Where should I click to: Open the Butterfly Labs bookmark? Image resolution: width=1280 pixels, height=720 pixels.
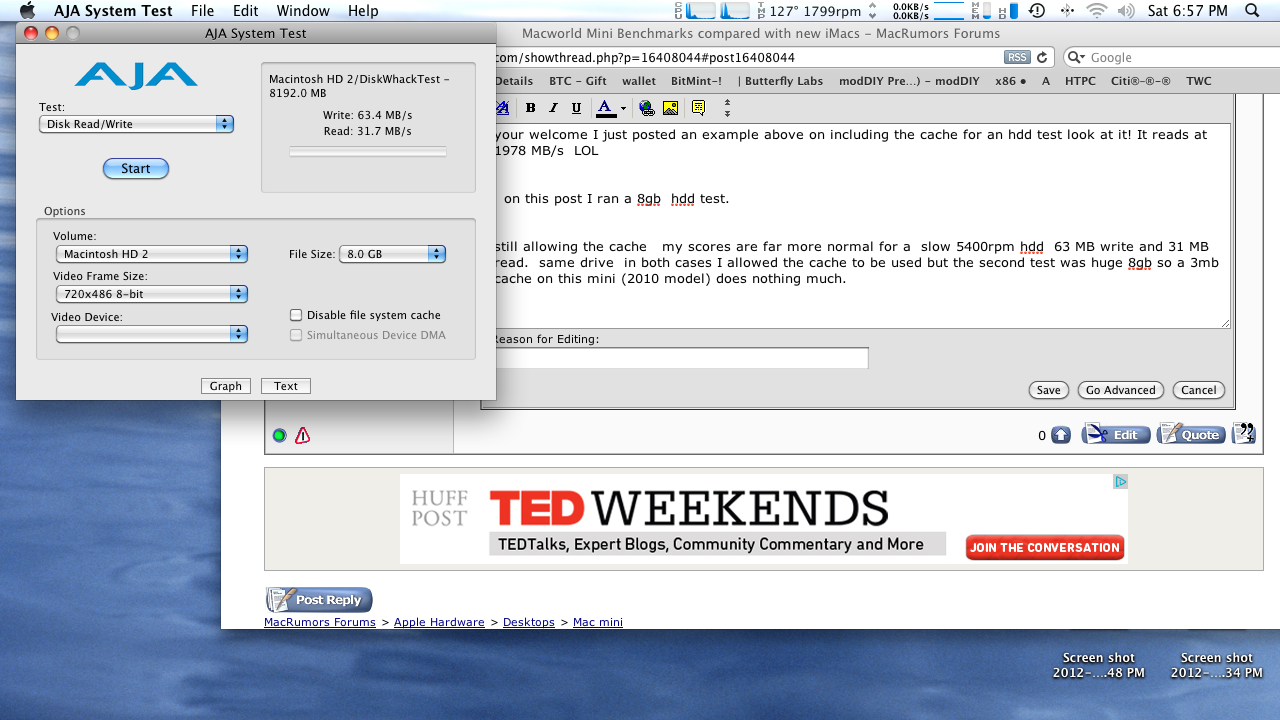click(x=780, y=81)
